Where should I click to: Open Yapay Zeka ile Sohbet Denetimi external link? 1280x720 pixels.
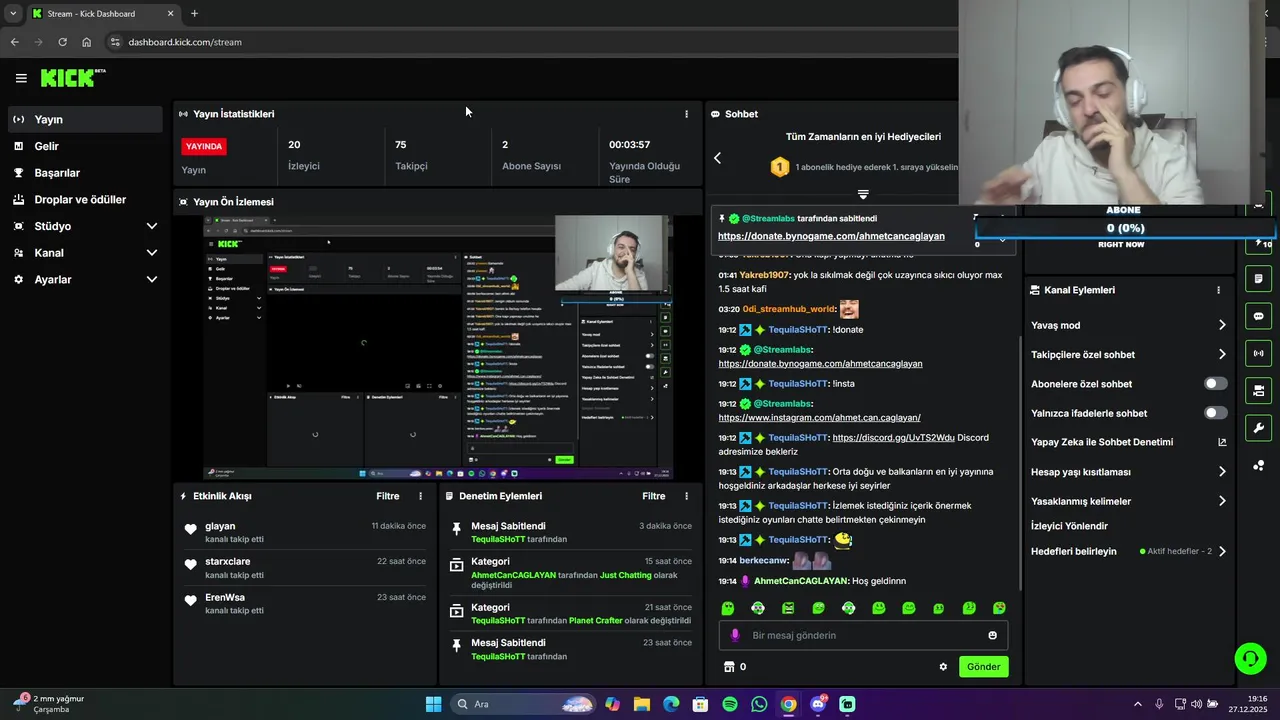pyautogui.click(x=1222, y=442)
